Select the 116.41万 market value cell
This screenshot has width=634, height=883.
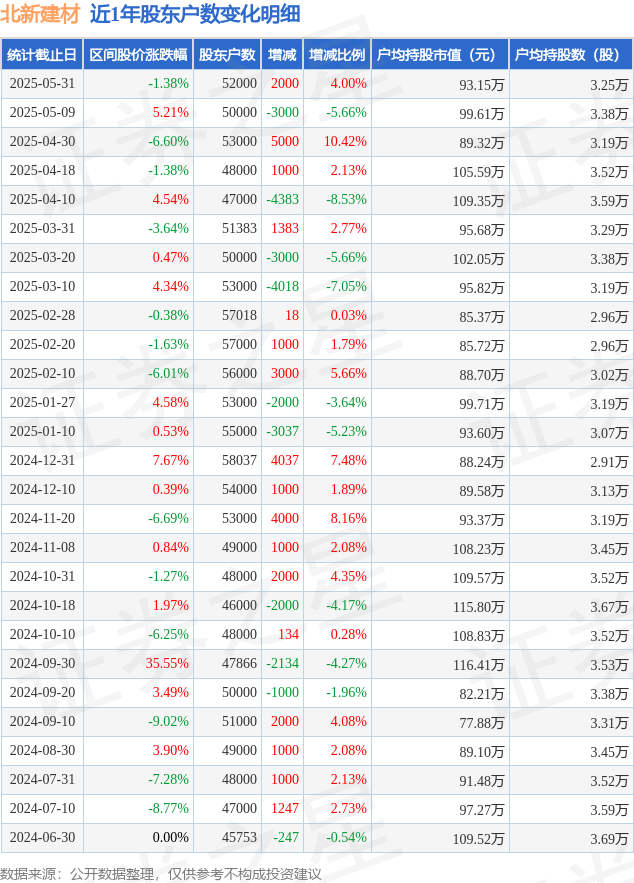[x=478, y=665]
